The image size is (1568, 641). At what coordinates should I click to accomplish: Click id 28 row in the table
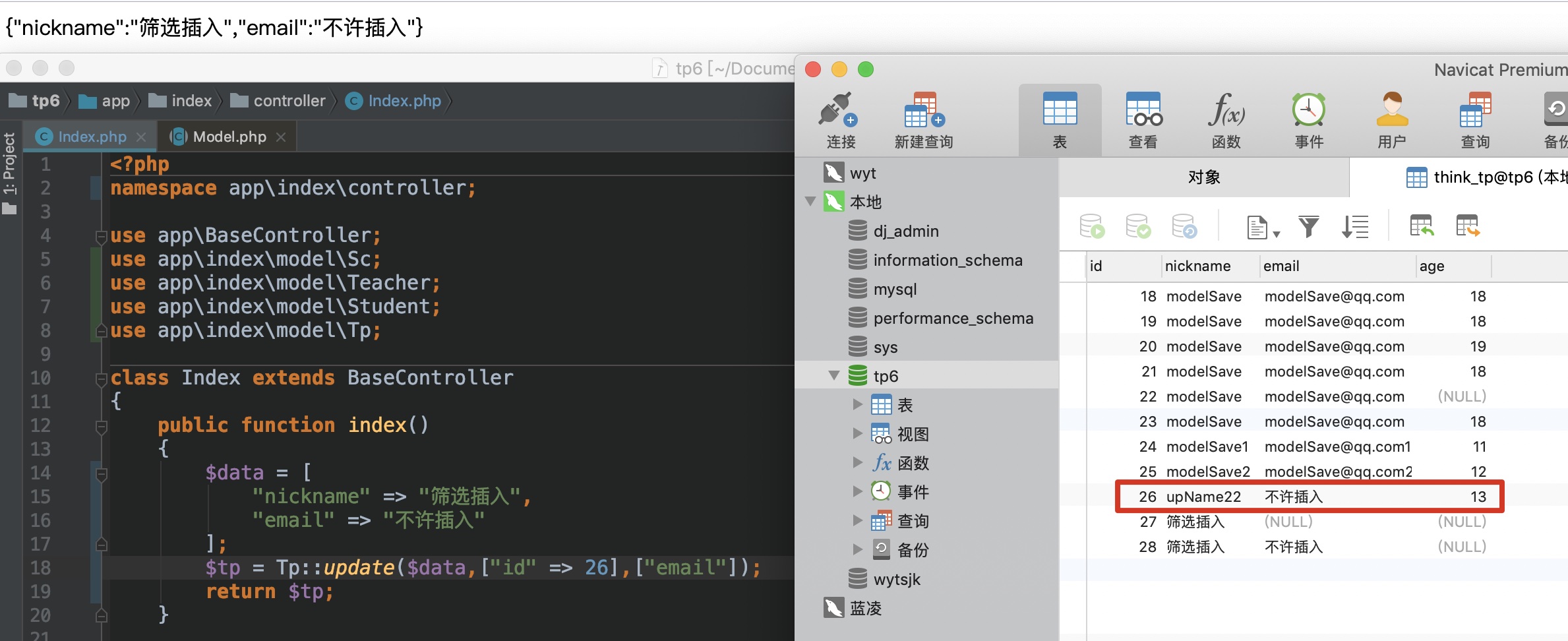[x=1312, y=547]
